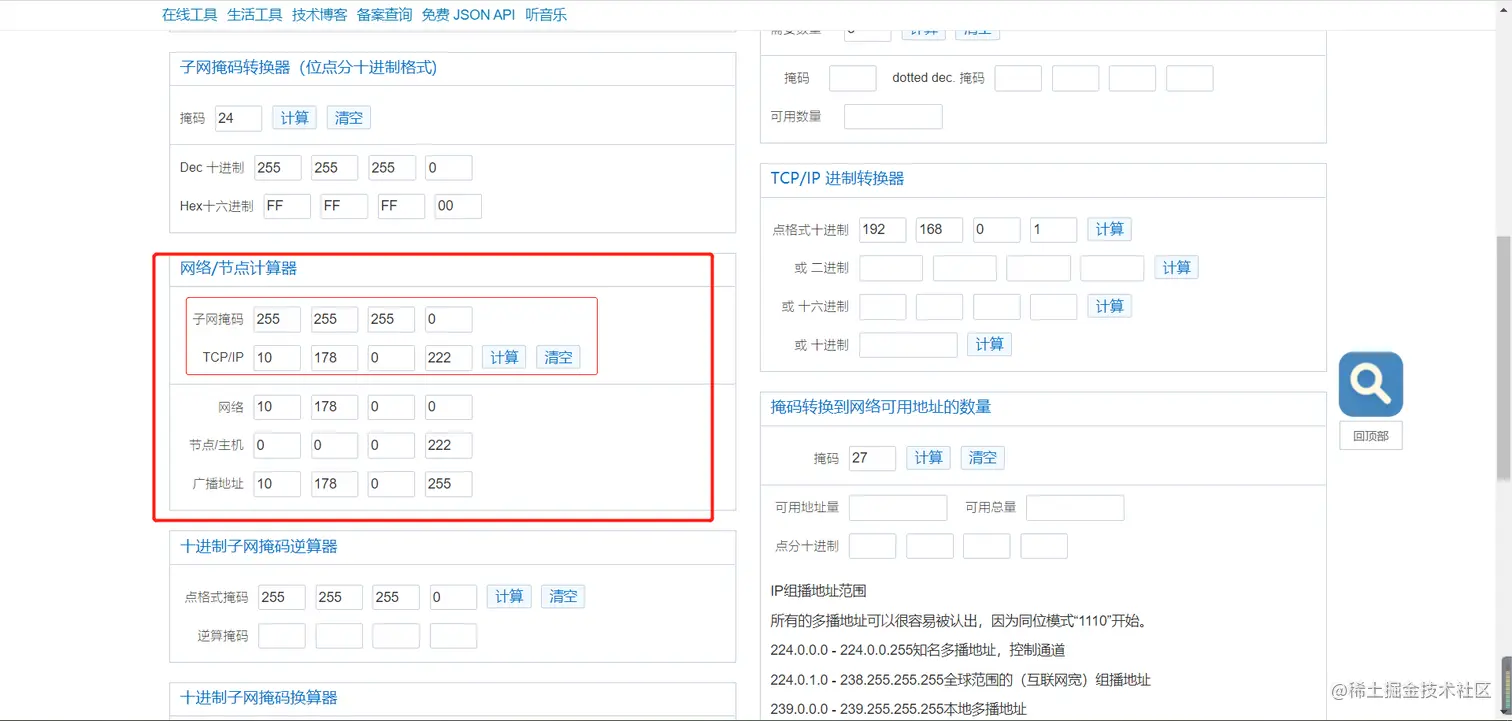Viewport: 1512px width, 721px height.
Task: Click the 十进制子网掩码逆算器 heading
Action: (259, 546)
